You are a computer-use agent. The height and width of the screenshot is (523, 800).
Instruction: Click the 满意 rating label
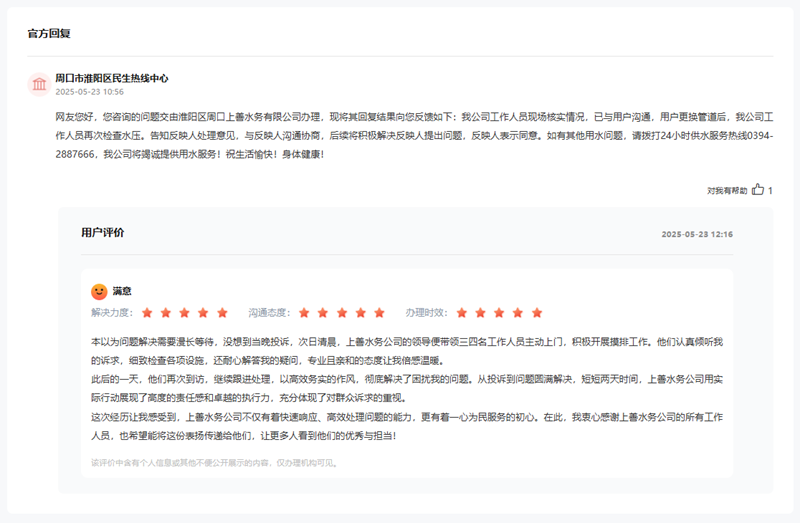pos(122,291)
